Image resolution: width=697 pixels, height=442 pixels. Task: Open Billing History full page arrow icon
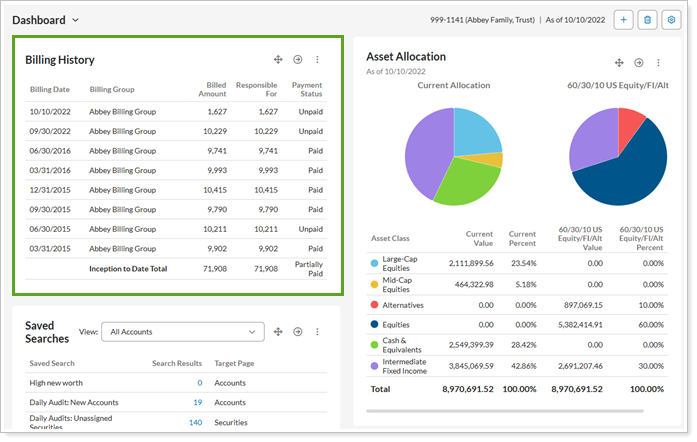[x=298, y=60]
